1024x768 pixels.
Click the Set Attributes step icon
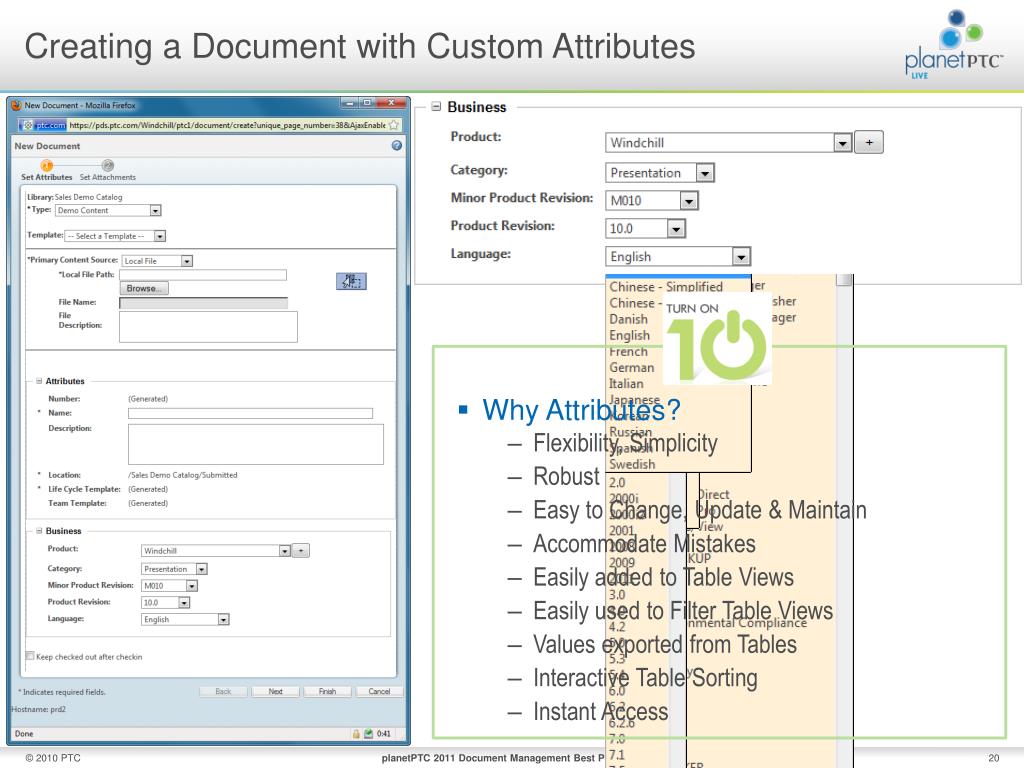[x=47, y=166]
